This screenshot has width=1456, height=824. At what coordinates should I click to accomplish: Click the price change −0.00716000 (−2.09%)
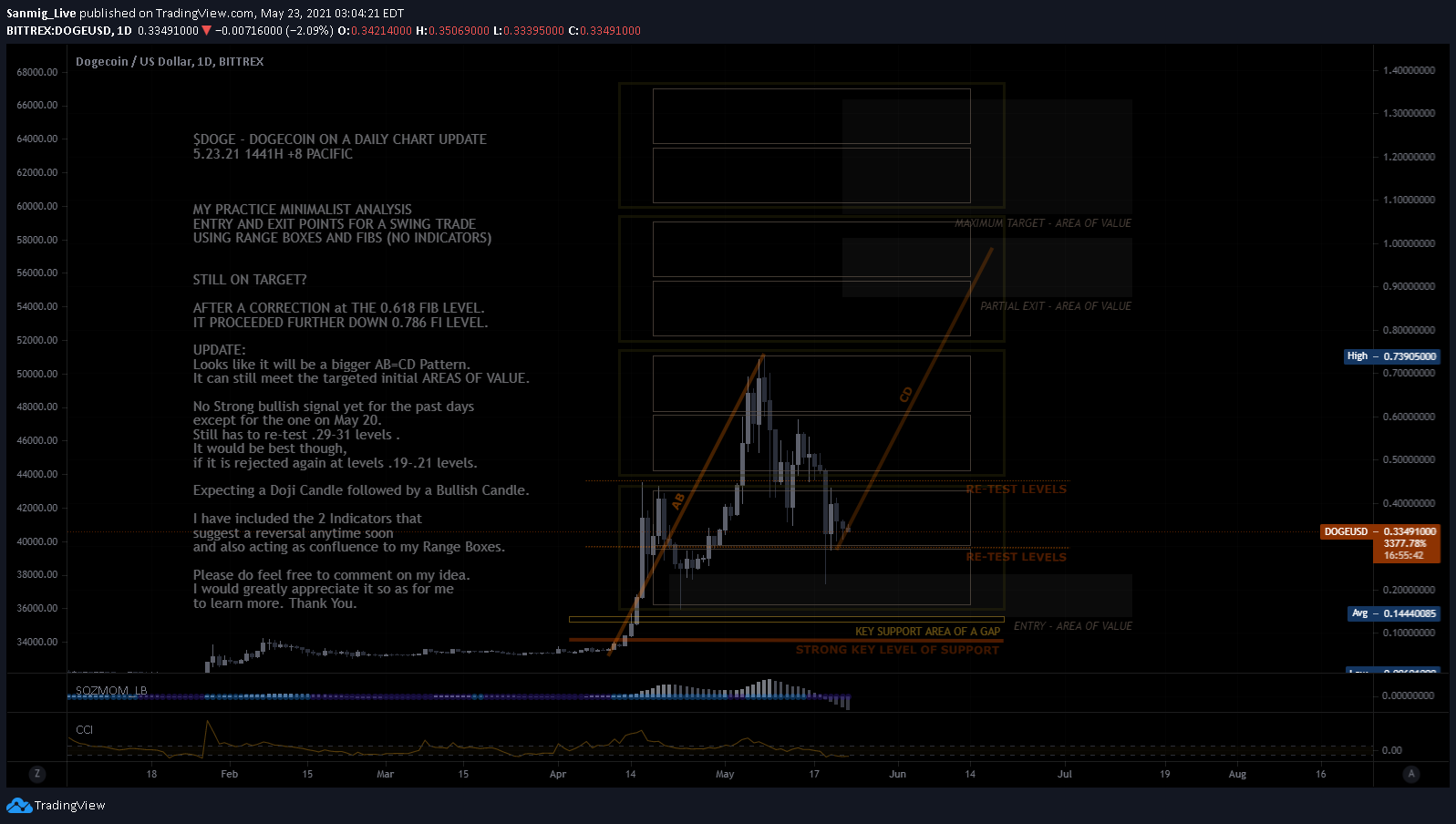click(x=274, y=31)
